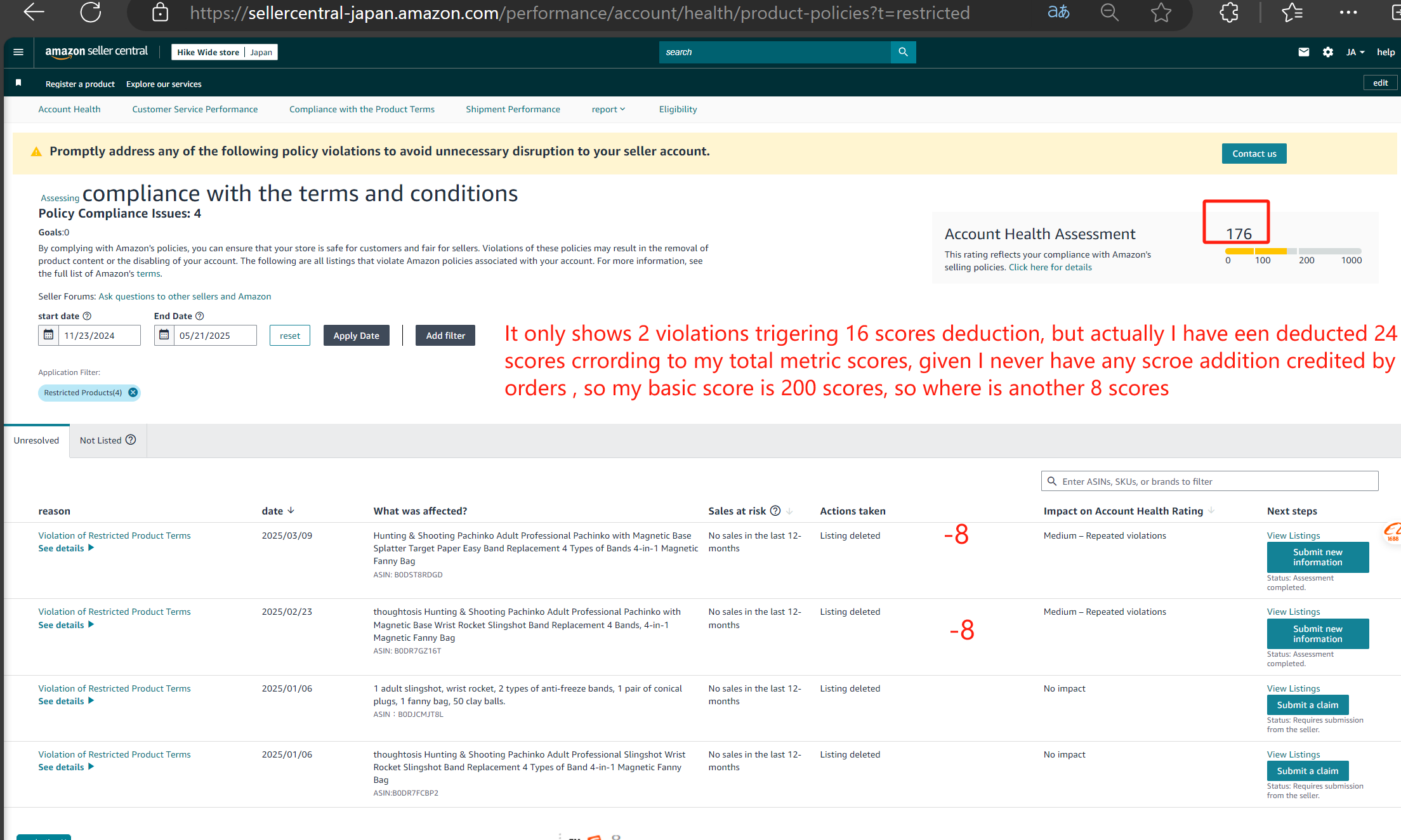The width and height of the screenshot is (1401, 840).
Task: Open messages envelope icon
Action: 1303,52
